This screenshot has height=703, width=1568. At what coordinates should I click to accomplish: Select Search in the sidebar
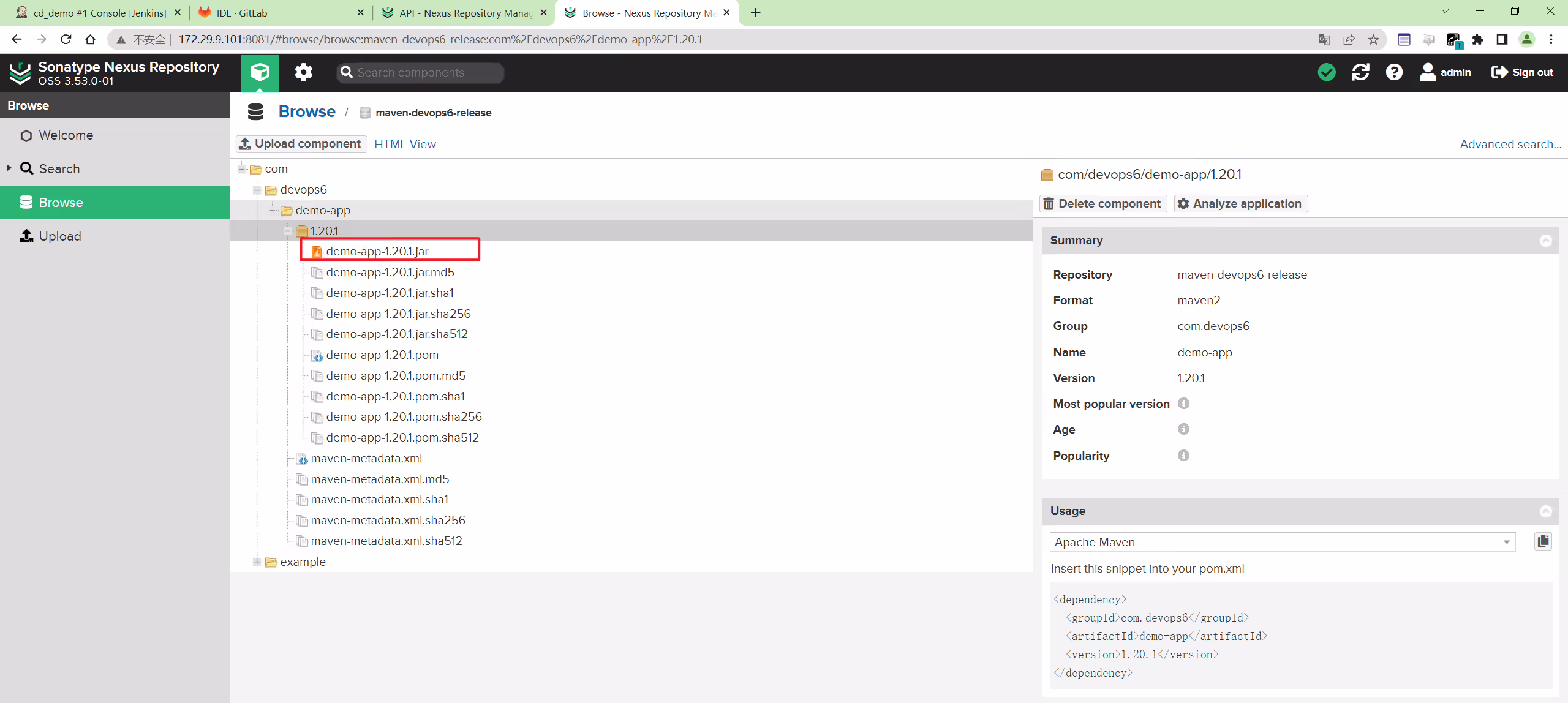(x=115, y=169)
